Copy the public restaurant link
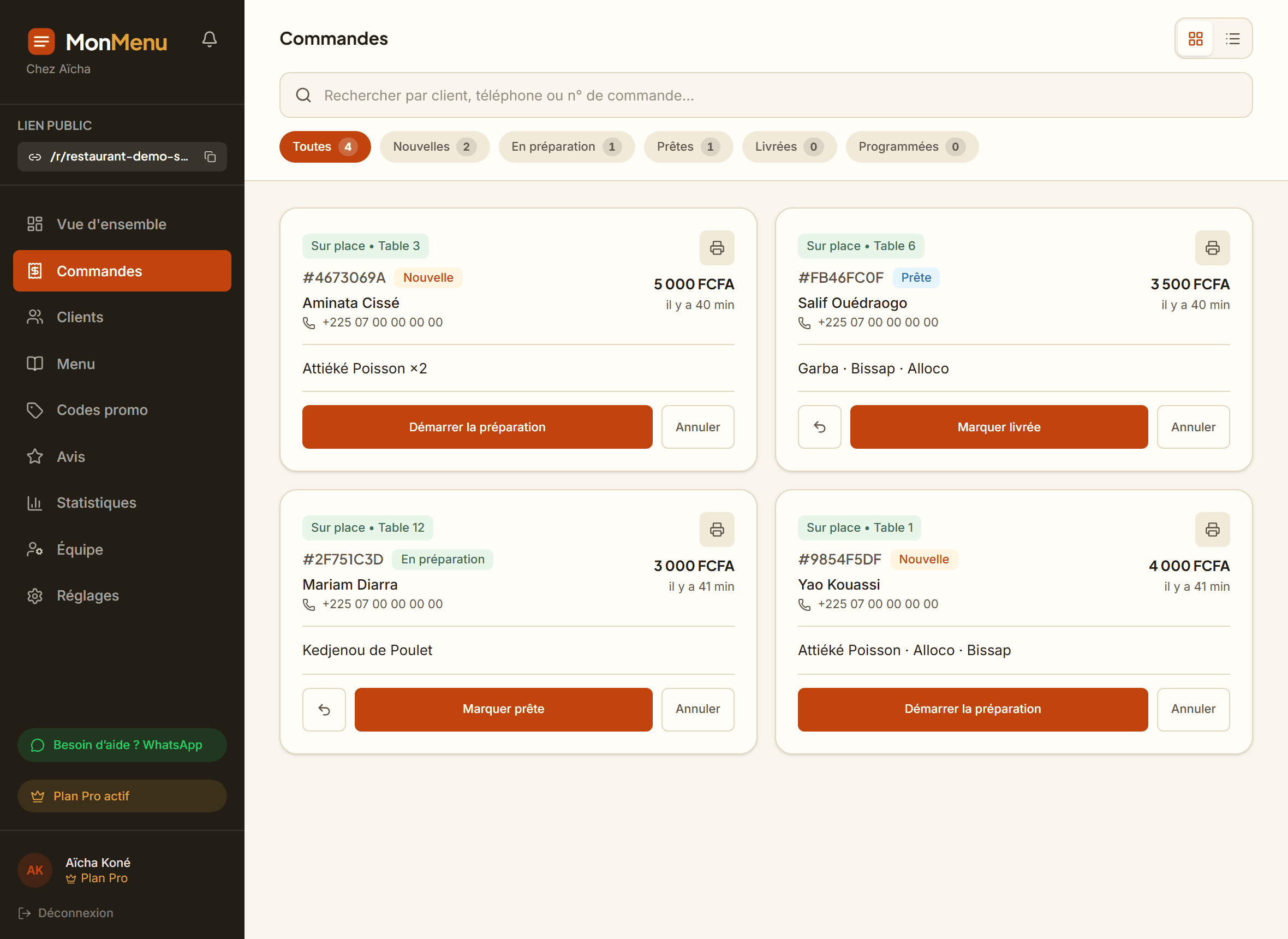The image size is (1288, 939). click(x=210, y=156)
